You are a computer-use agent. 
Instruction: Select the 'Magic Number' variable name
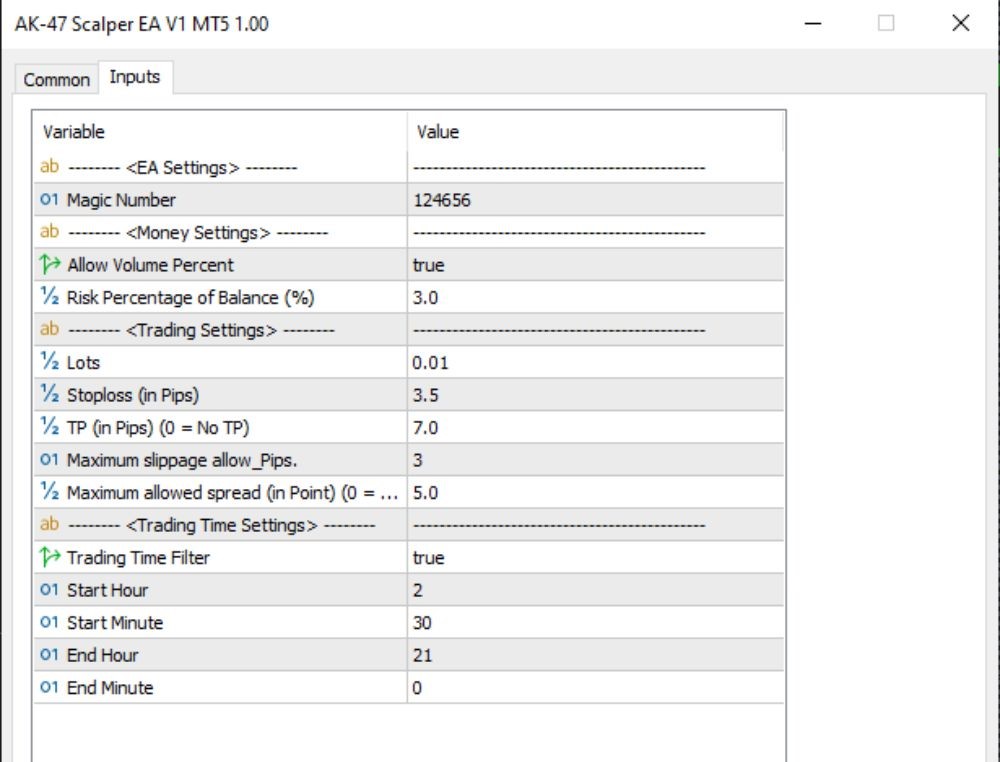click(121, 200)
